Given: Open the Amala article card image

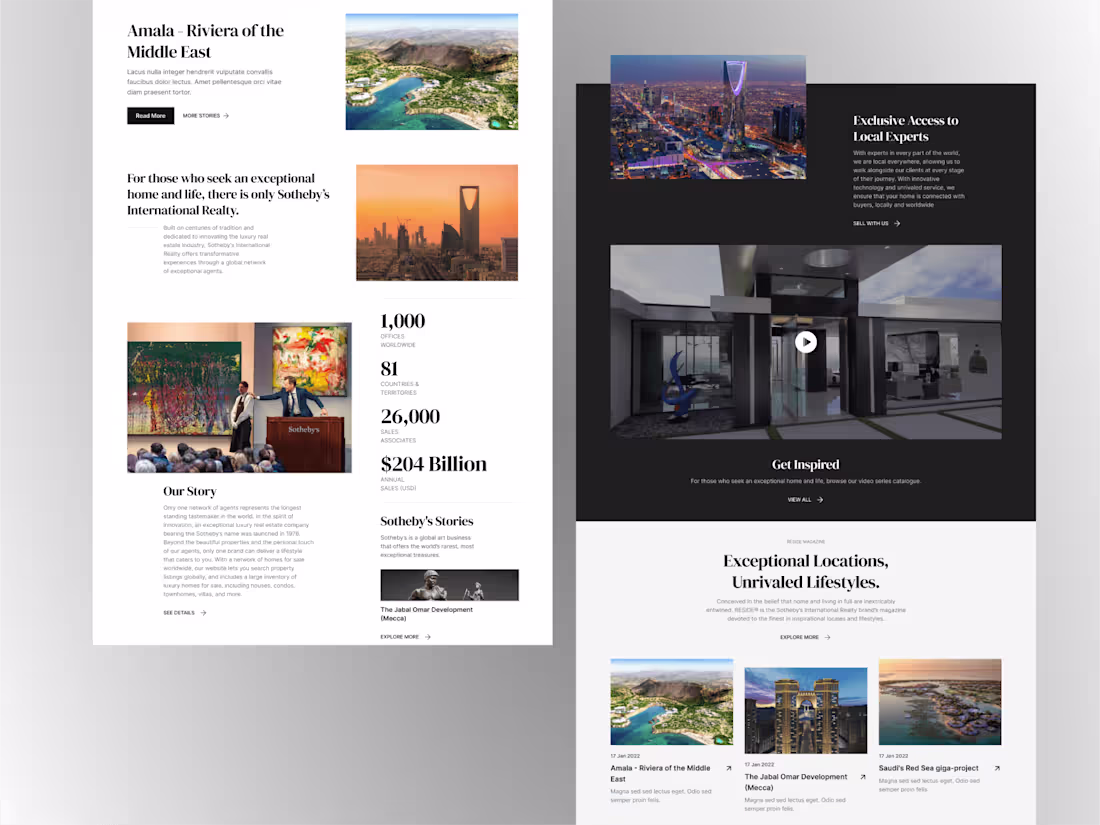Looking at the screenshot, I should (x=671, y=702).
